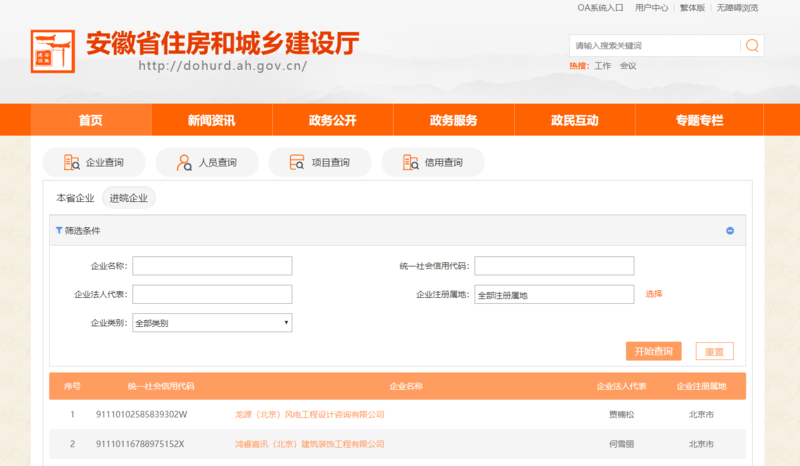Viewport: 800px width, 466px height.
Task: Click the 人员查询 person icon
Action: click(x=184, y=162)
